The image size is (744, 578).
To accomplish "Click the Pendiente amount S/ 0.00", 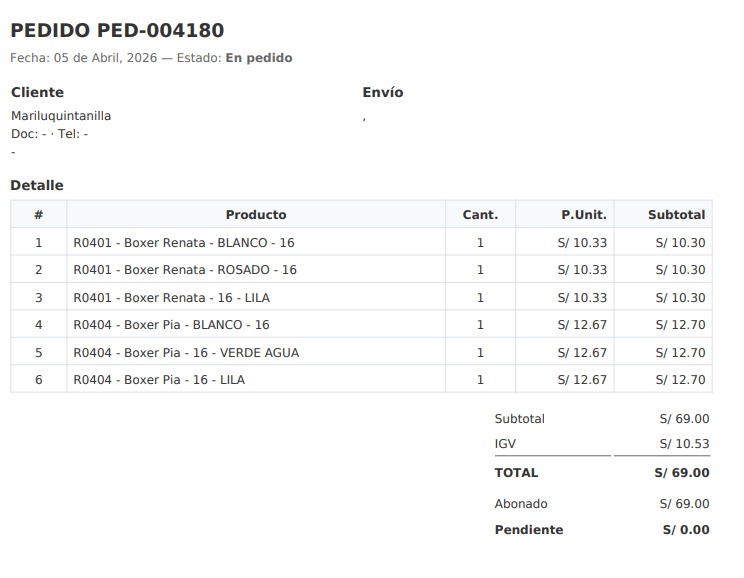I will [685, 530].
